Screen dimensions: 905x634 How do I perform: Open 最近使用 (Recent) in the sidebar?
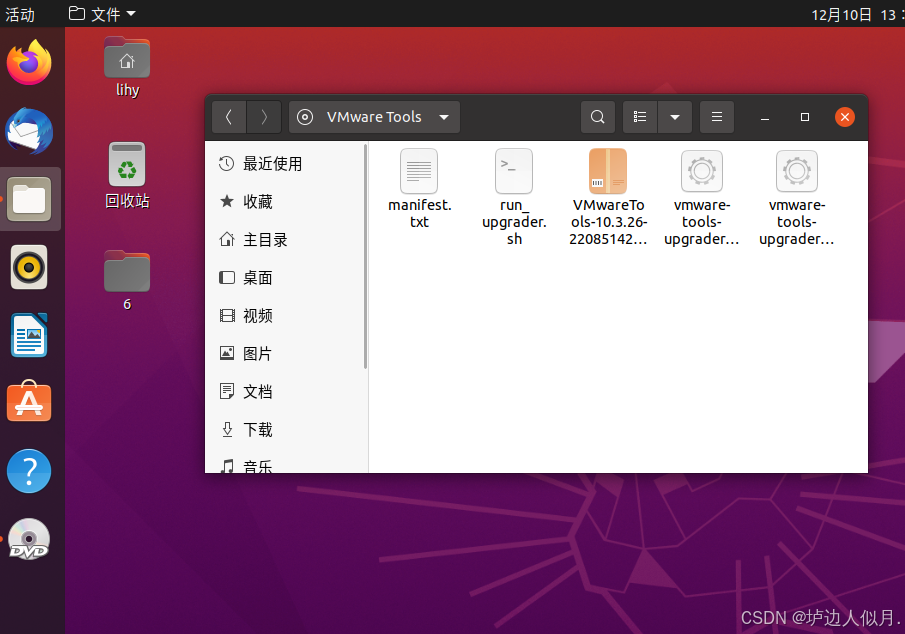click(x=286, y=164)
